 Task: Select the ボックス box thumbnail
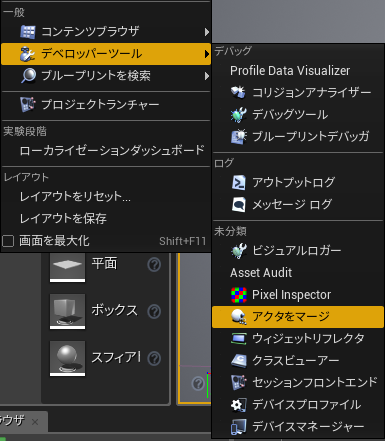click(x=67, y=311)
